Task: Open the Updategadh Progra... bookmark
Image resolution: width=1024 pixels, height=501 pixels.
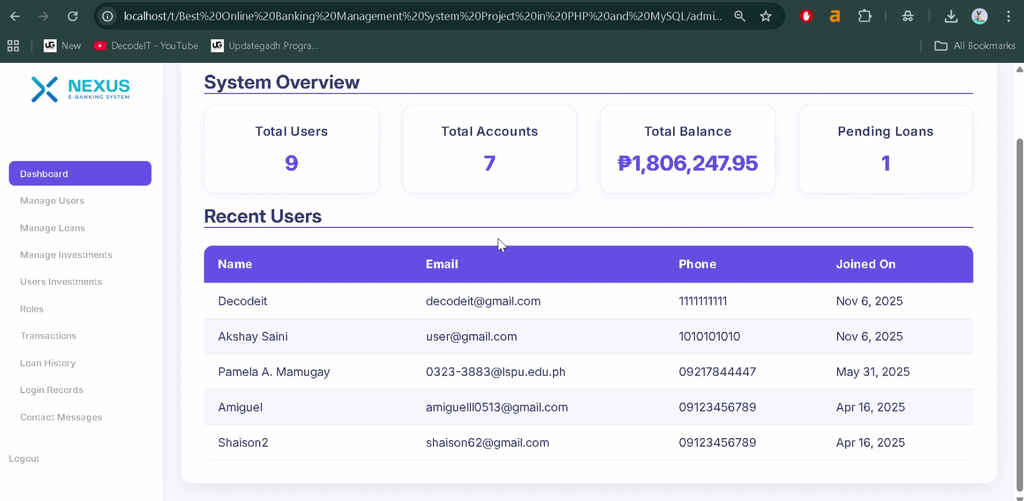Action: [x=265, y=45]
